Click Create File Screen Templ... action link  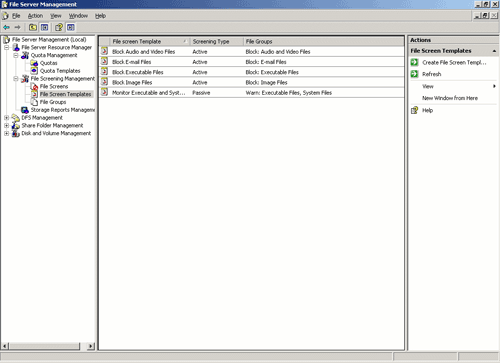454,63
